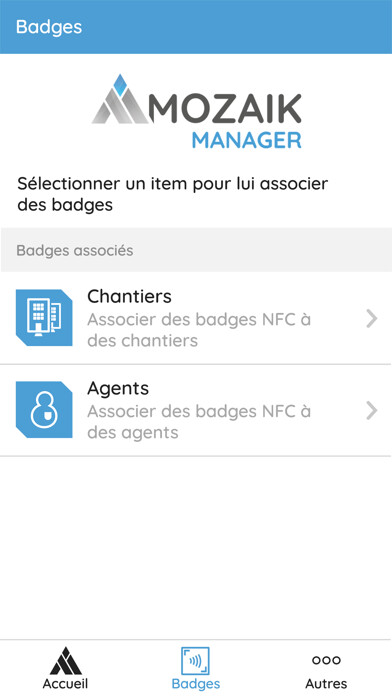
Task: Open the Agents title
Action: [x=118, y=389]
